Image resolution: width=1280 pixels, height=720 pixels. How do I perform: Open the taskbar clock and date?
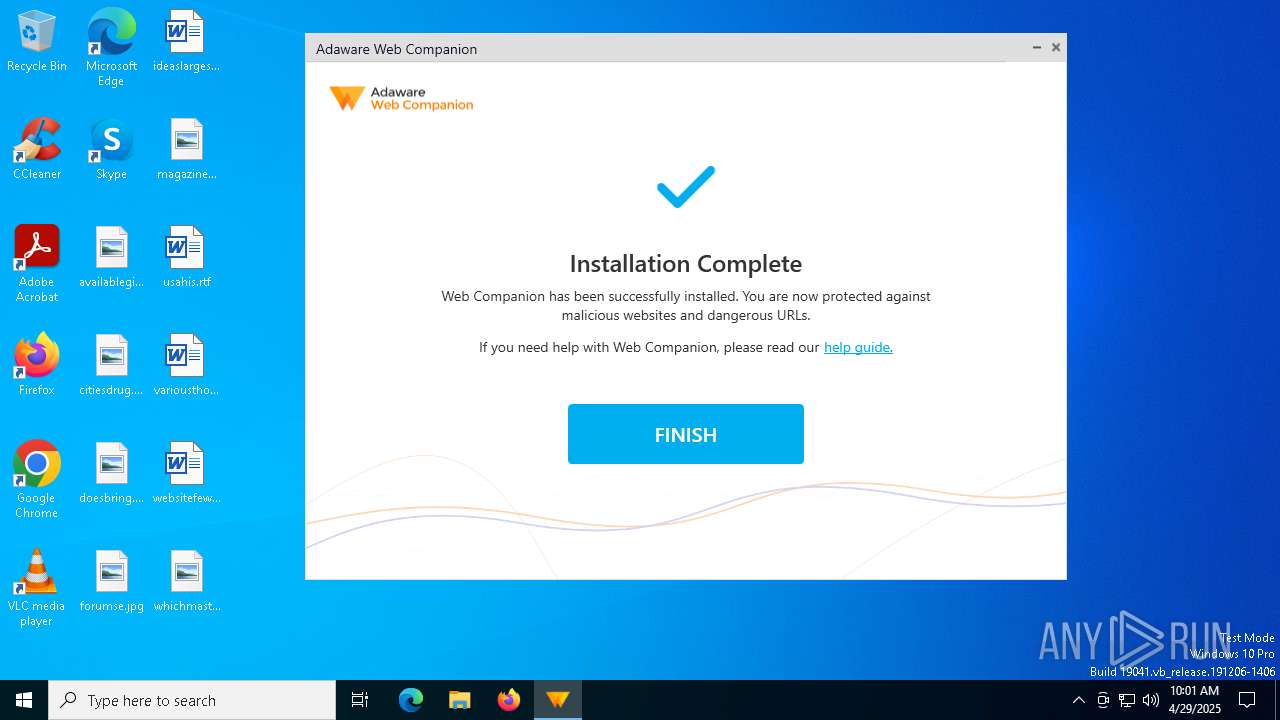(x=1194, y=700)
